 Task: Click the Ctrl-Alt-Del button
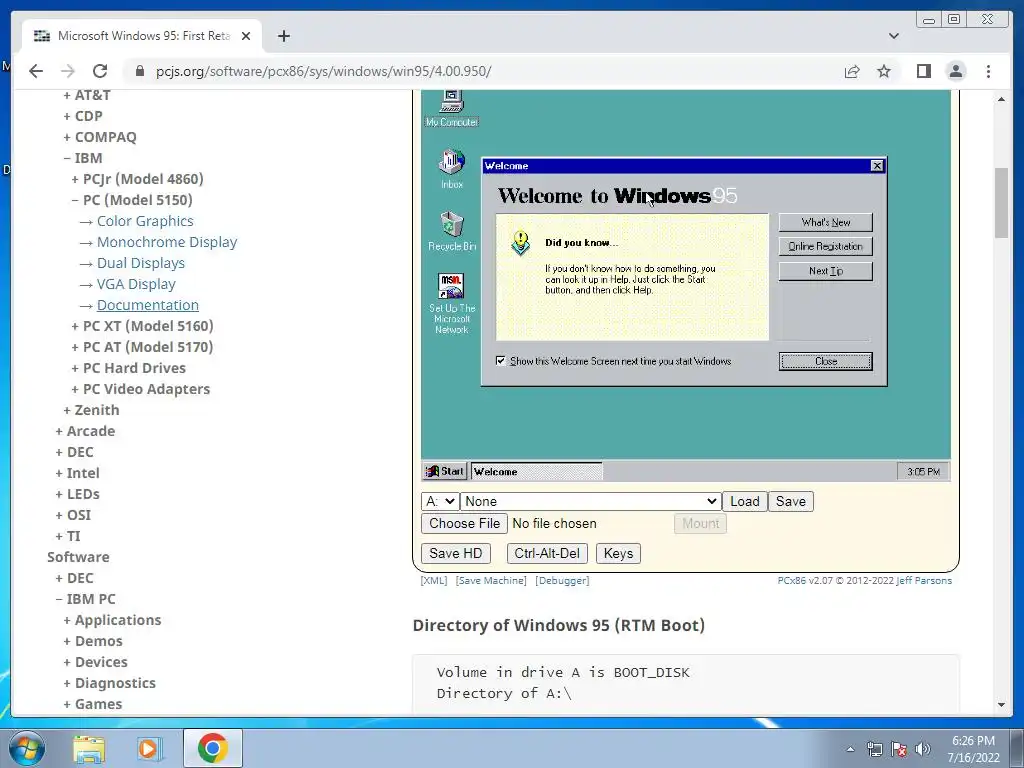pos(547,553)
